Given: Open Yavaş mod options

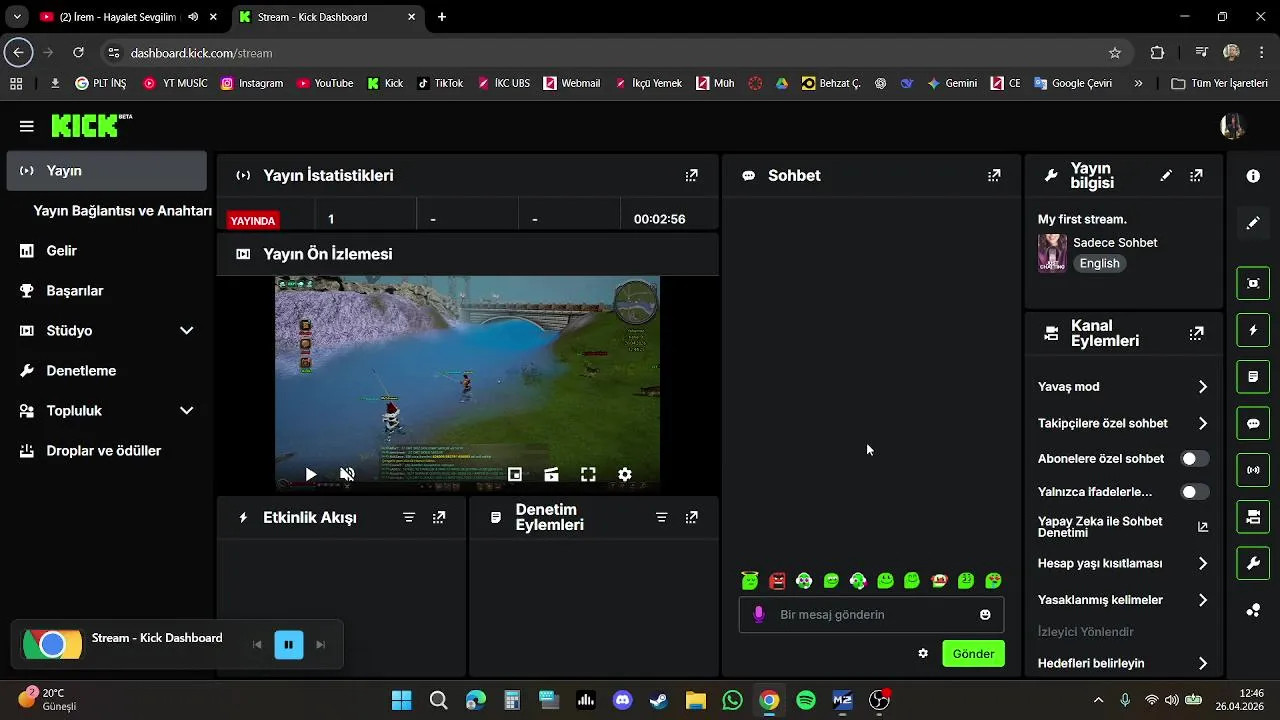Looking at the screenshot, I should (x=1124, y=387).
